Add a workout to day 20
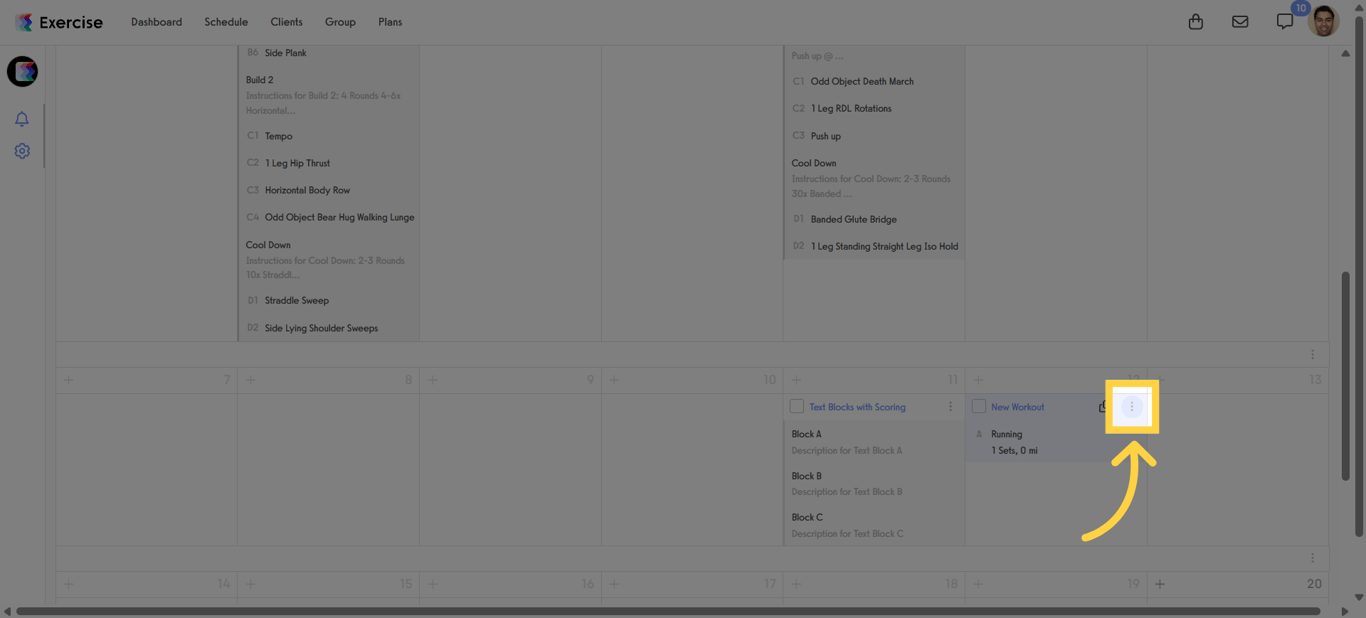The height and width of the screenshot is (618, 1366). [1159, 583]
